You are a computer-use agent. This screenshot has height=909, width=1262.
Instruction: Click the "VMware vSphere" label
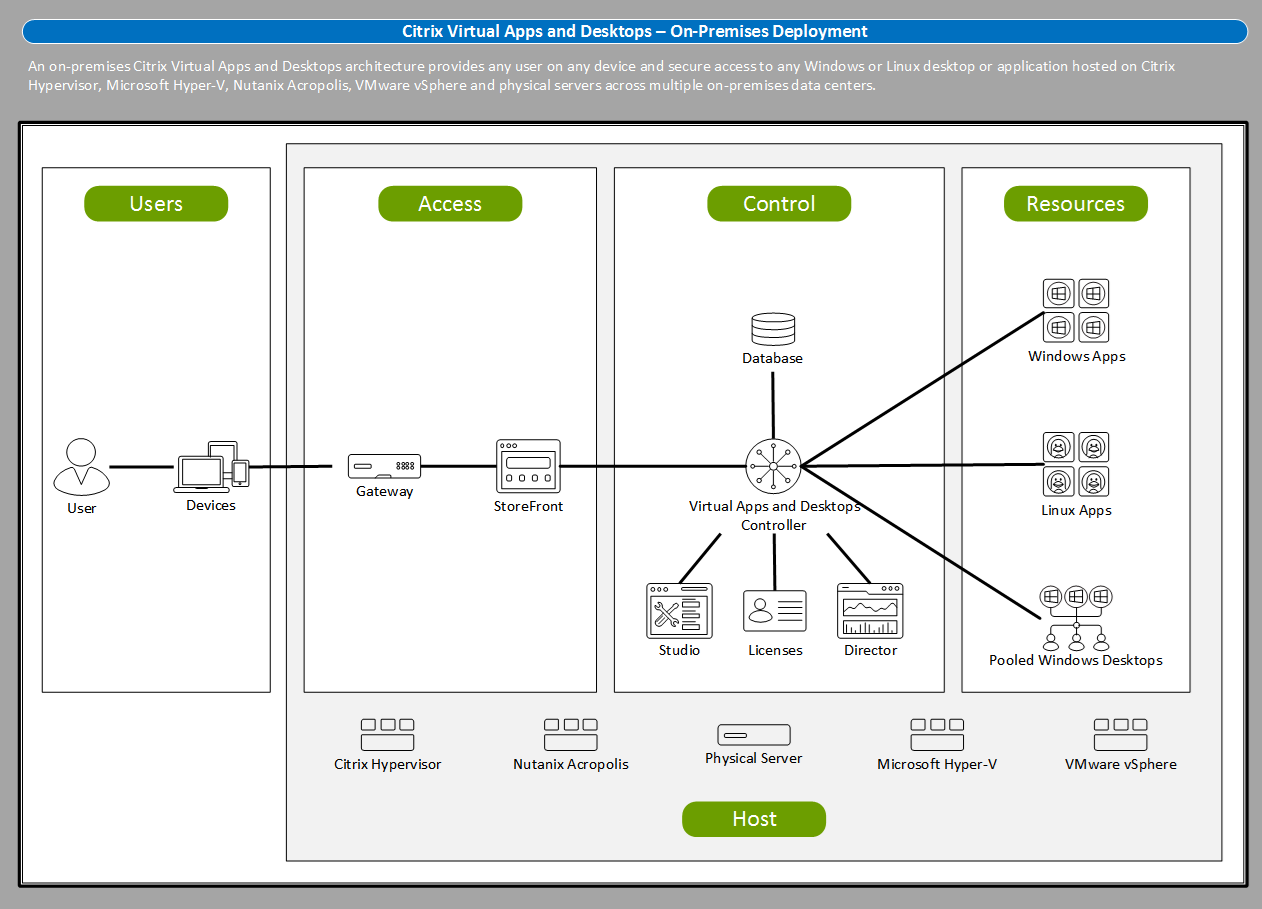click(x=1120, y=764)
